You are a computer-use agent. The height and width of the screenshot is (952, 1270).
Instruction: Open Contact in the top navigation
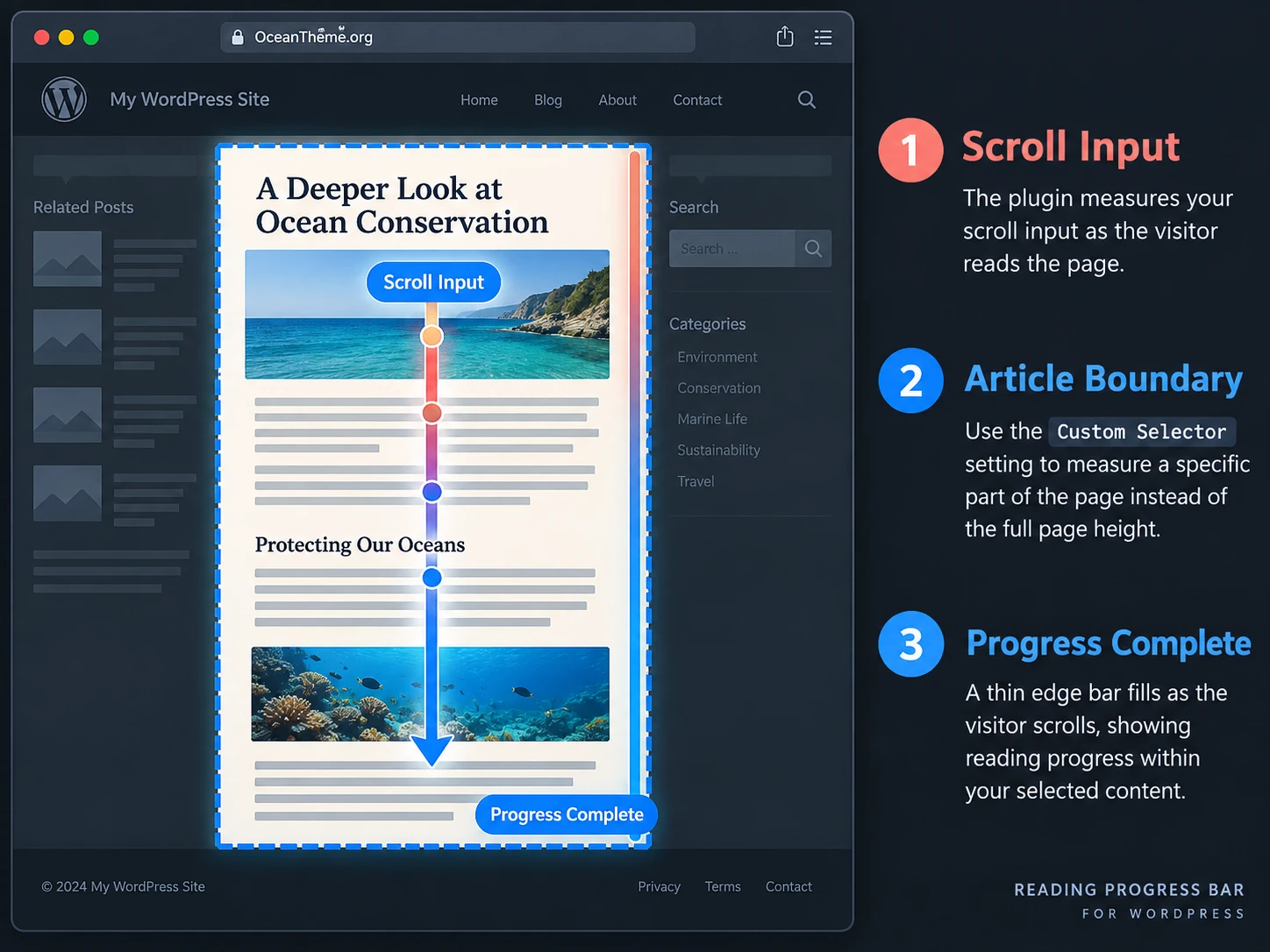697,100
